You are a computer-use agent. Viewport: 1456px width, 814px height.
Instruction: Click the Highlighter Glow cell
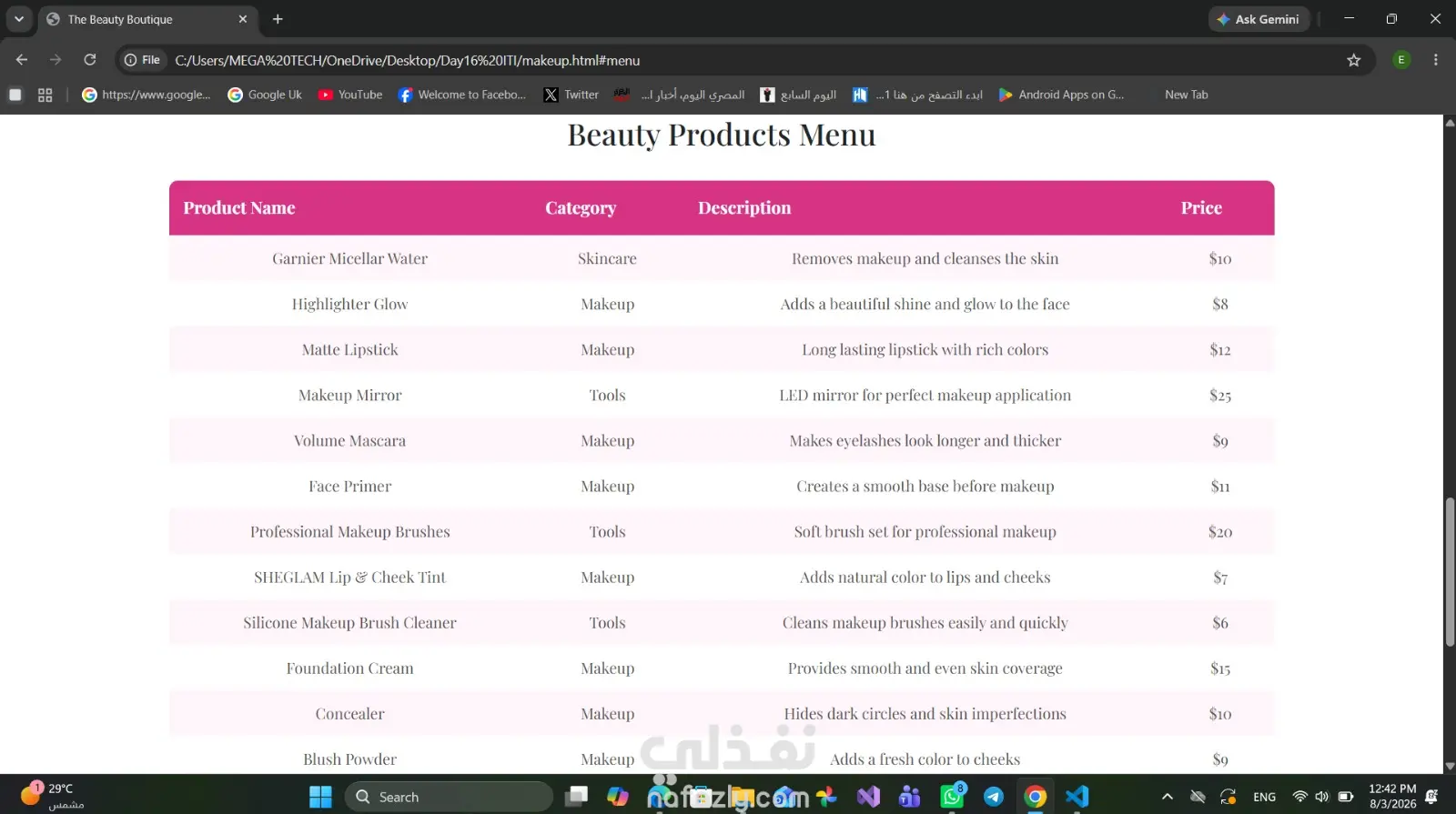point(350,304)
